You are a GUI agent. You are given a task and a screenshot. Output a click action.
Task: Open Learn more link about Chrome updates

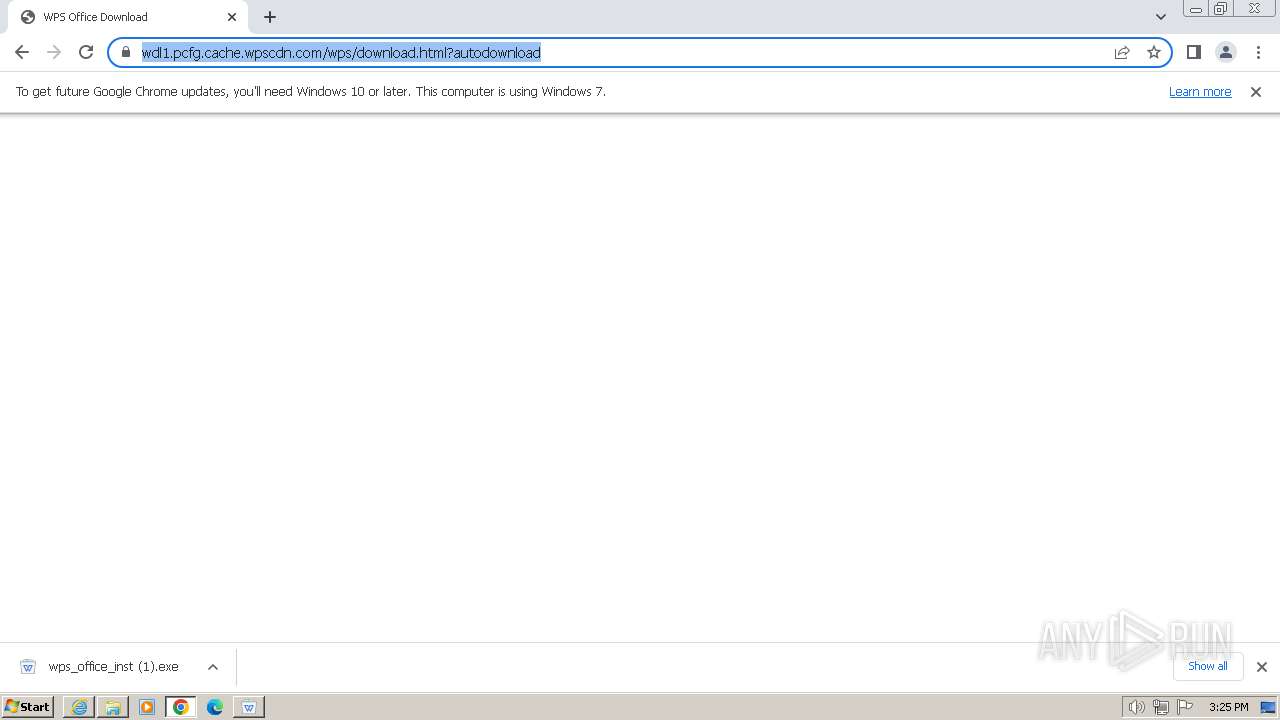(x=1200, y=91)
